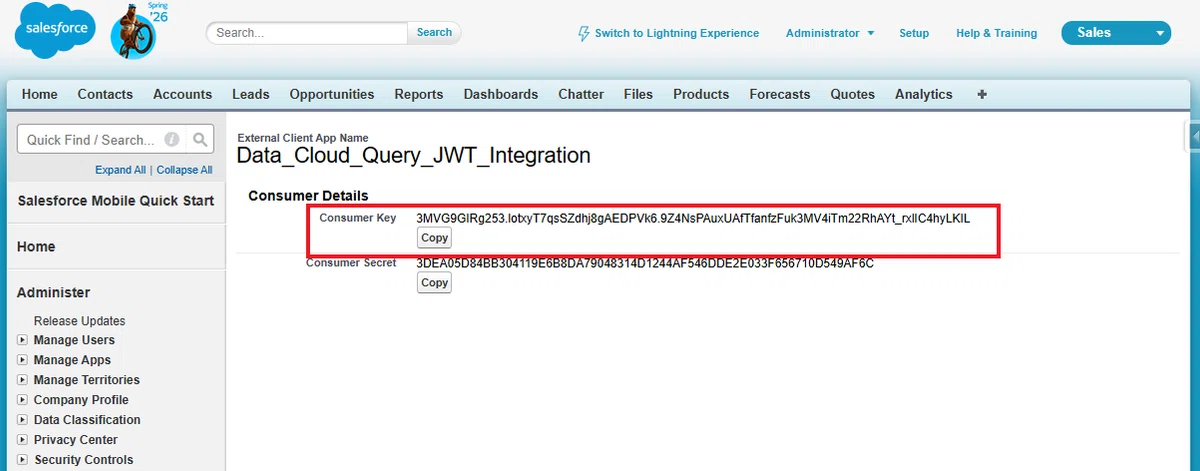Image resolution: width=1200 pixels, height=471 pixels.
Task: Click the Quick Find magnifier search icon
Action: [x=201, y=140]
